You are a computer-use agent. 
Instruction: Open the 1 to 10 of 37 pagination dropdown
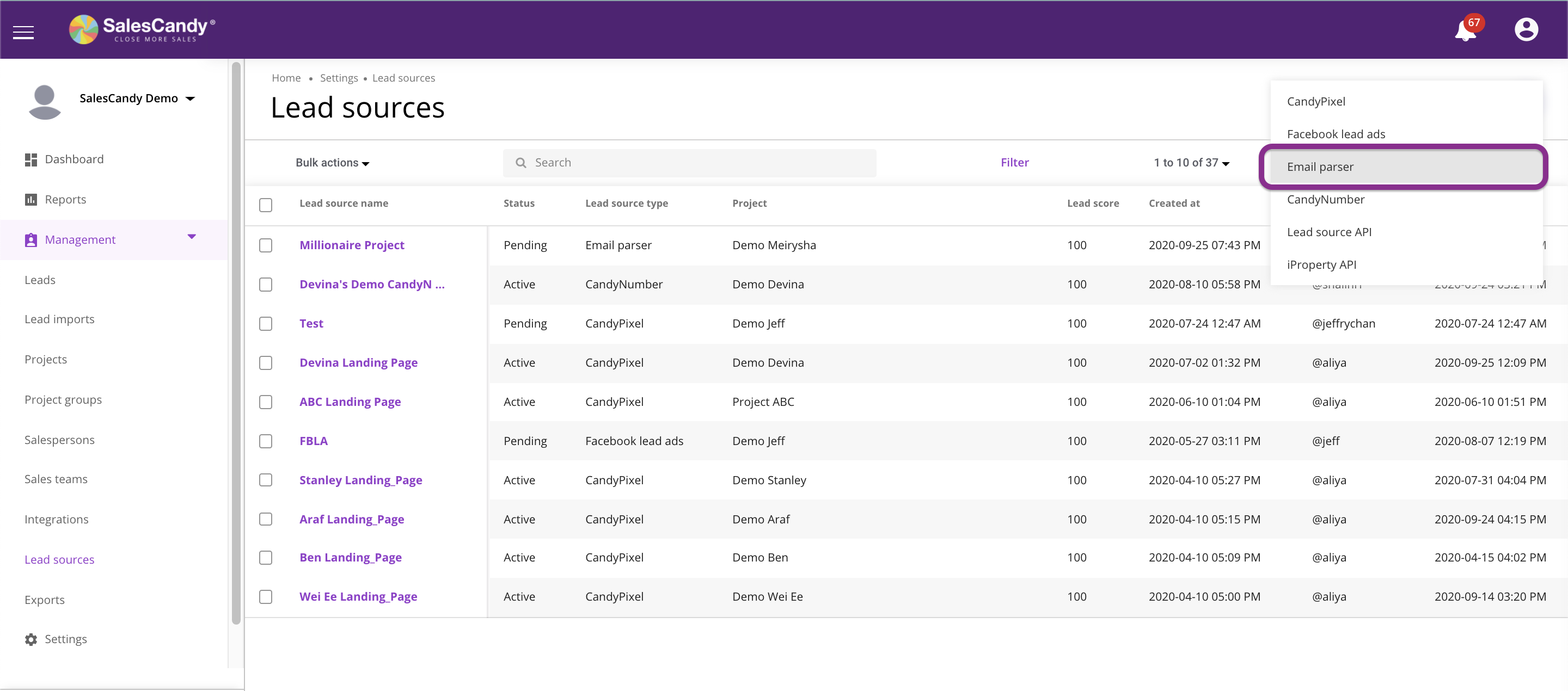pyautogui.click(x=1191, y=162)
